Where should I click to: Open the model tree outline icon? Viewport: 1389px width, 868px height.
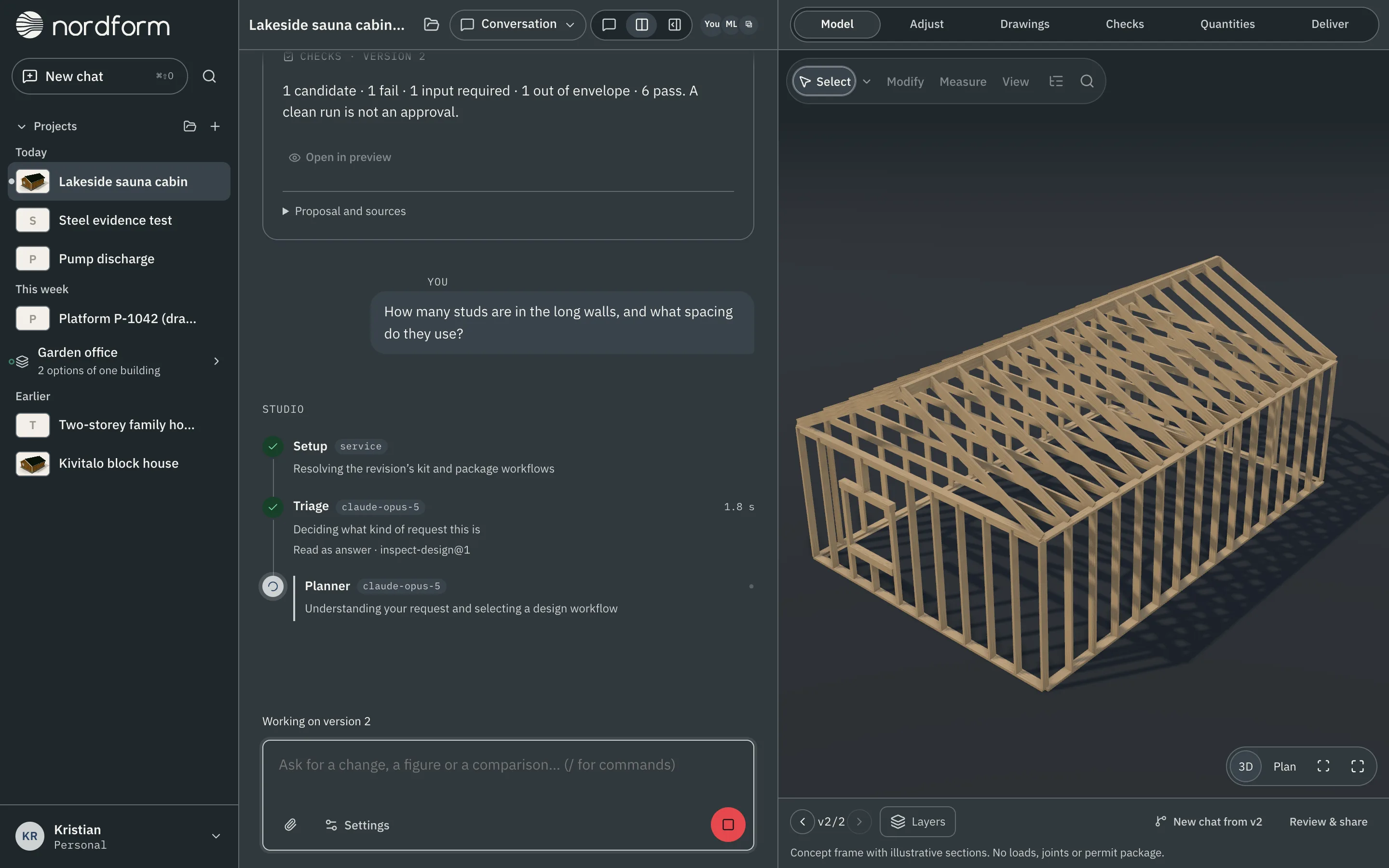coord(1056,81)
